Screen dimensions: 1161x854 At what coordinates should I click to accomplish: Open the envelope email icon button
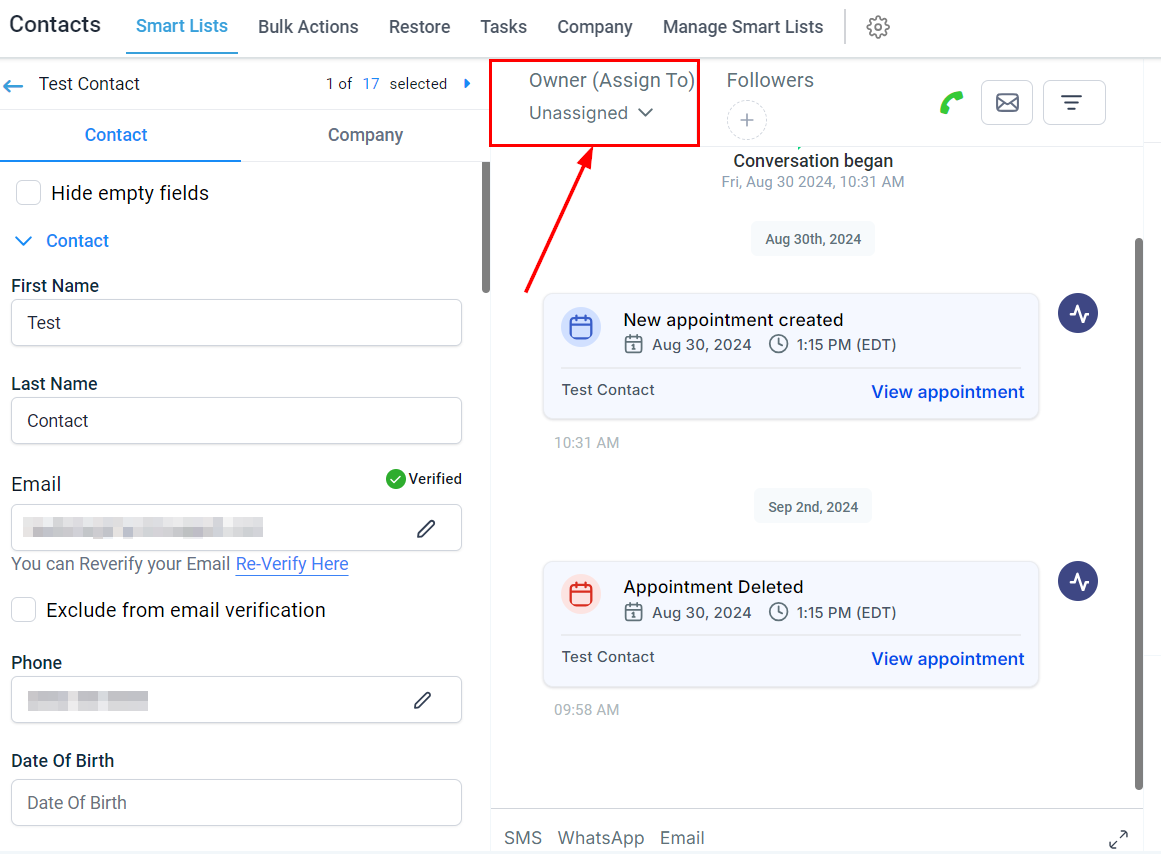coord(1006,102)
